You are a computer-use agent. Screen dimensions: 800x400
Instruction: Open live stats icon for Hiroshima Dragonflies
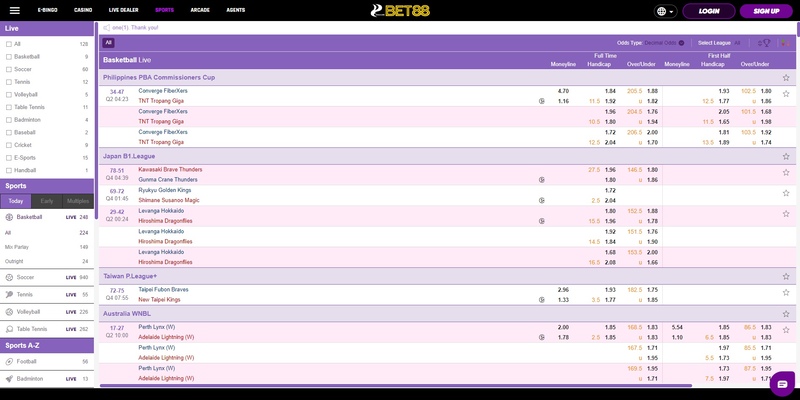click(x=542, y=221)
